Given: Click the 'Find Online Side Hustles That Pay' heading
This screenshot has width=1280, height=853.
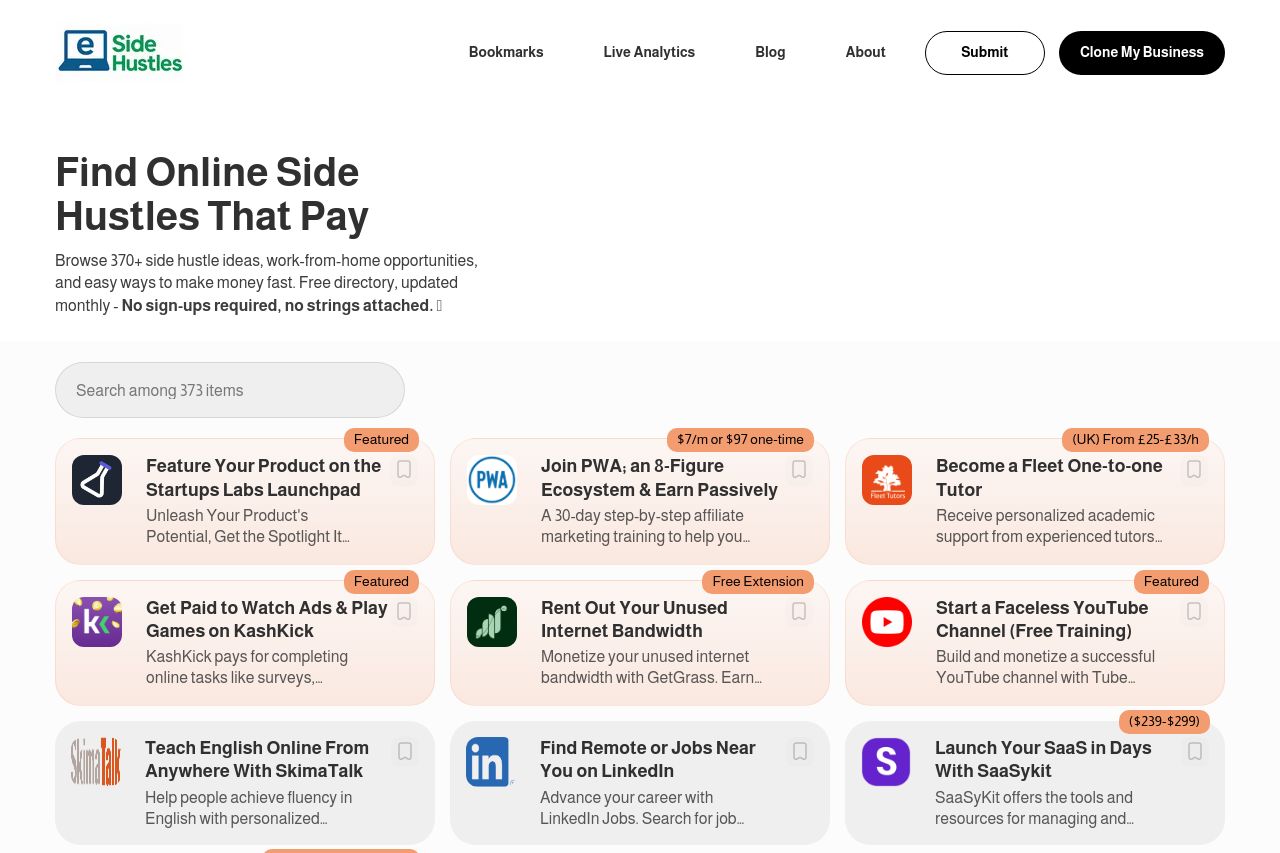Looking at the screenshot, I should coord(212,194).
